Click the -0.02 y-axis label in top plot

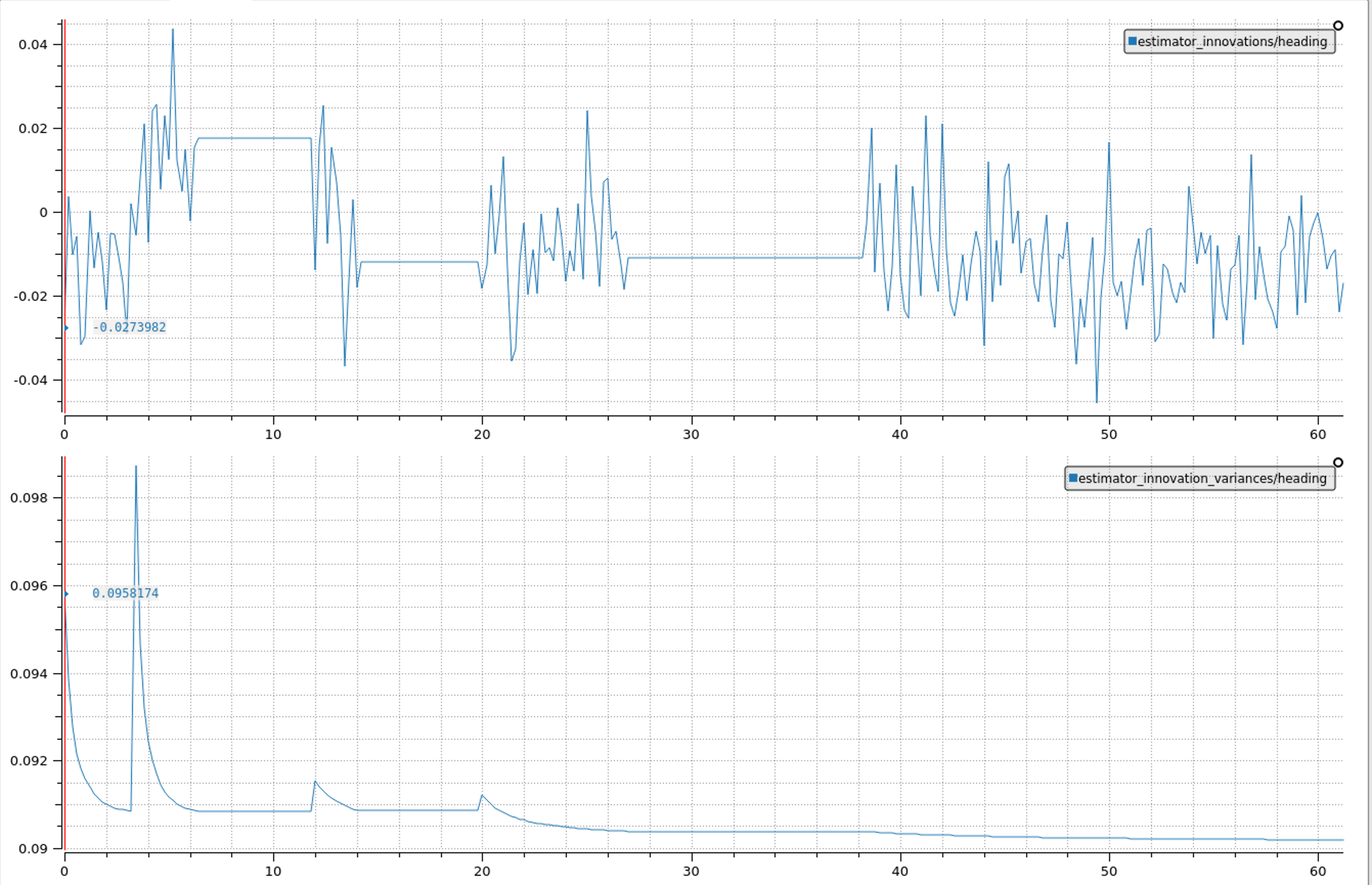pos(31,297)
